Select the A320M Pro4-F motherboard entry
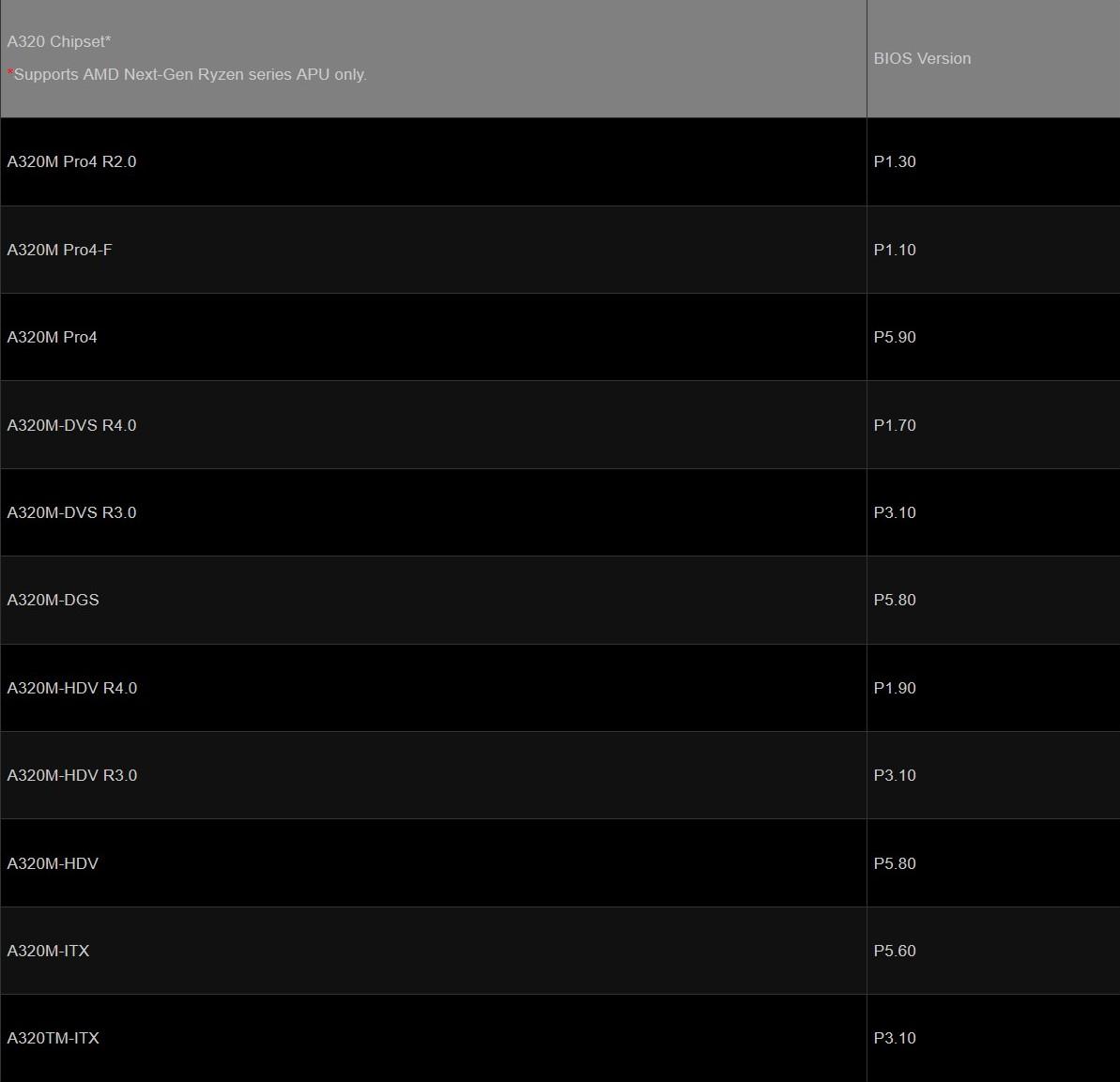The height and width of the screenshot is (1082, 1120). [59, 250]
